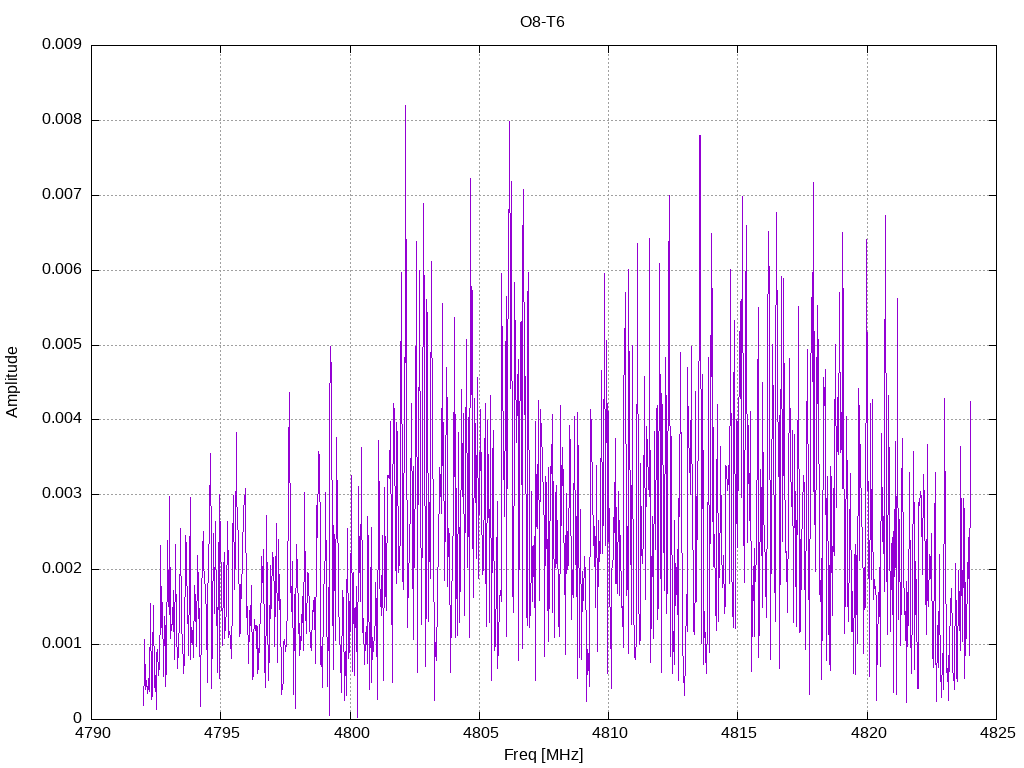Click the 4815 x-axis tick label
1024x768 pixels.
coord(739,733)
